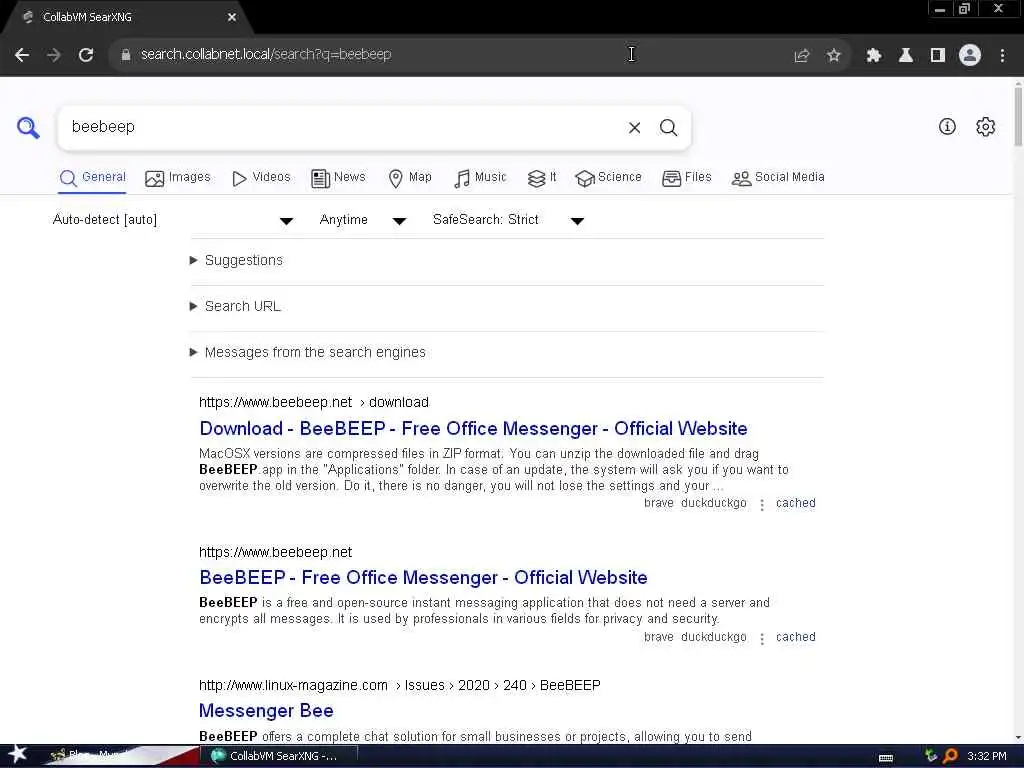Screen dimensions: 1024x768
Task: Click the taskbar star start icon
Action: [17, 755]
